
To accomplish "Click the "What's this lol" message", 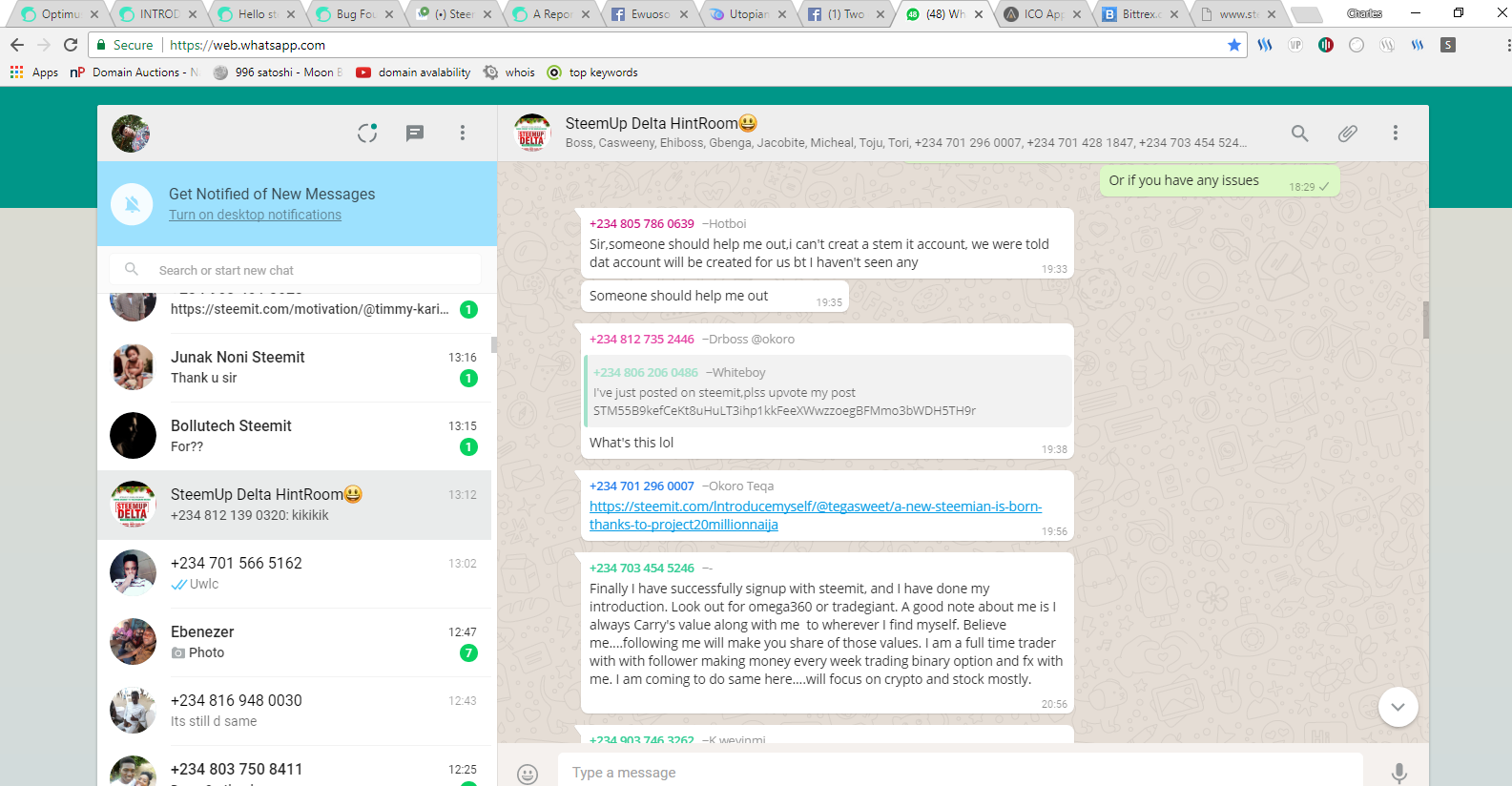I will 632,443.
